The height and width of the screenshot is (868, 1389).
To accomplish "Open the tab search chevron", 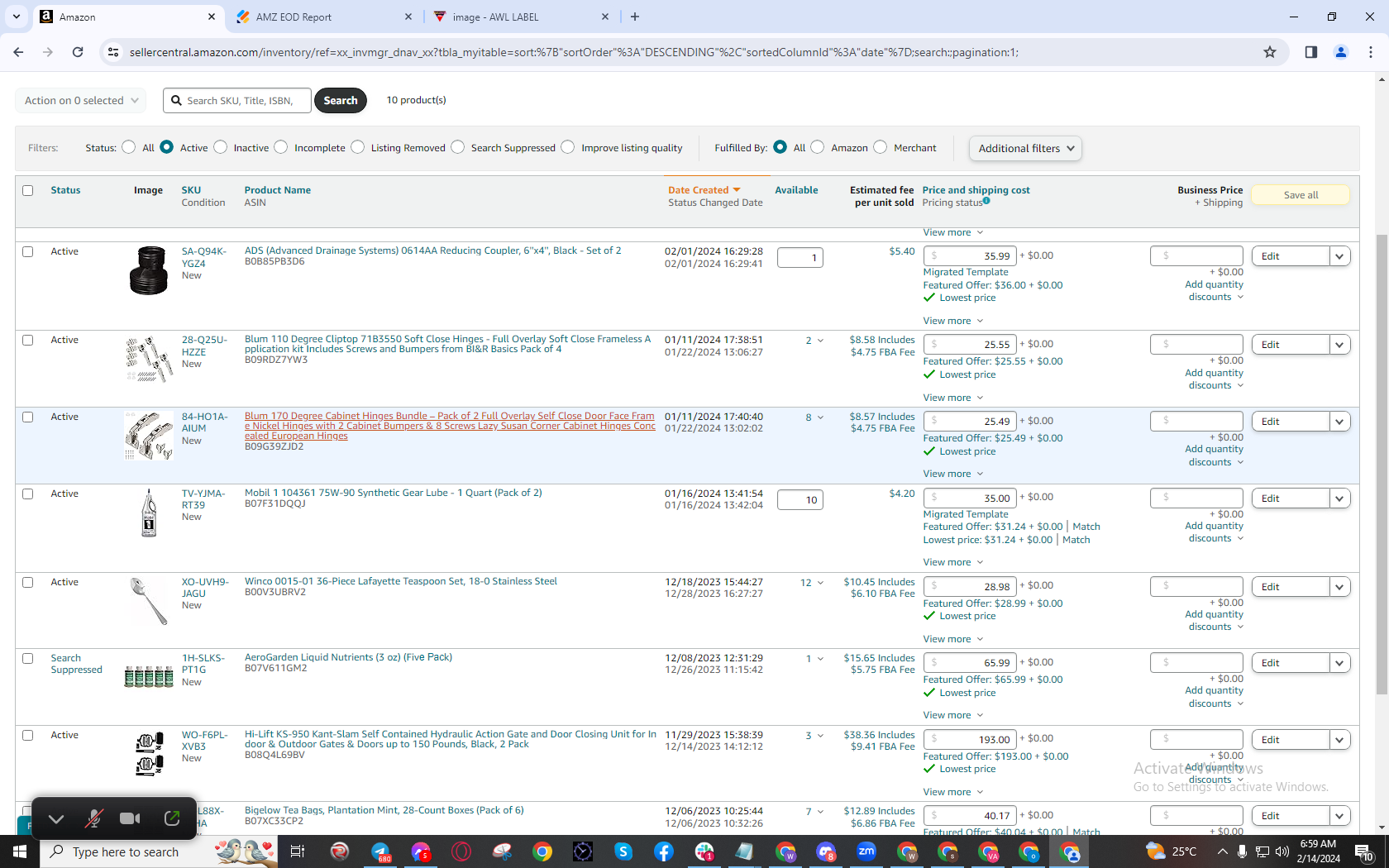I will (x=16, y=17).
